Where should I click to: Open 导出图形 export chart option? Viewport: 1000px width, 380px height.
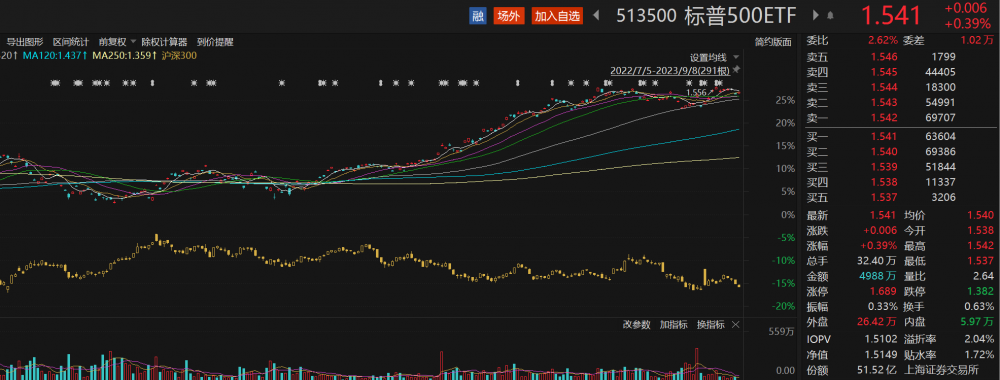tap(25, 42)
